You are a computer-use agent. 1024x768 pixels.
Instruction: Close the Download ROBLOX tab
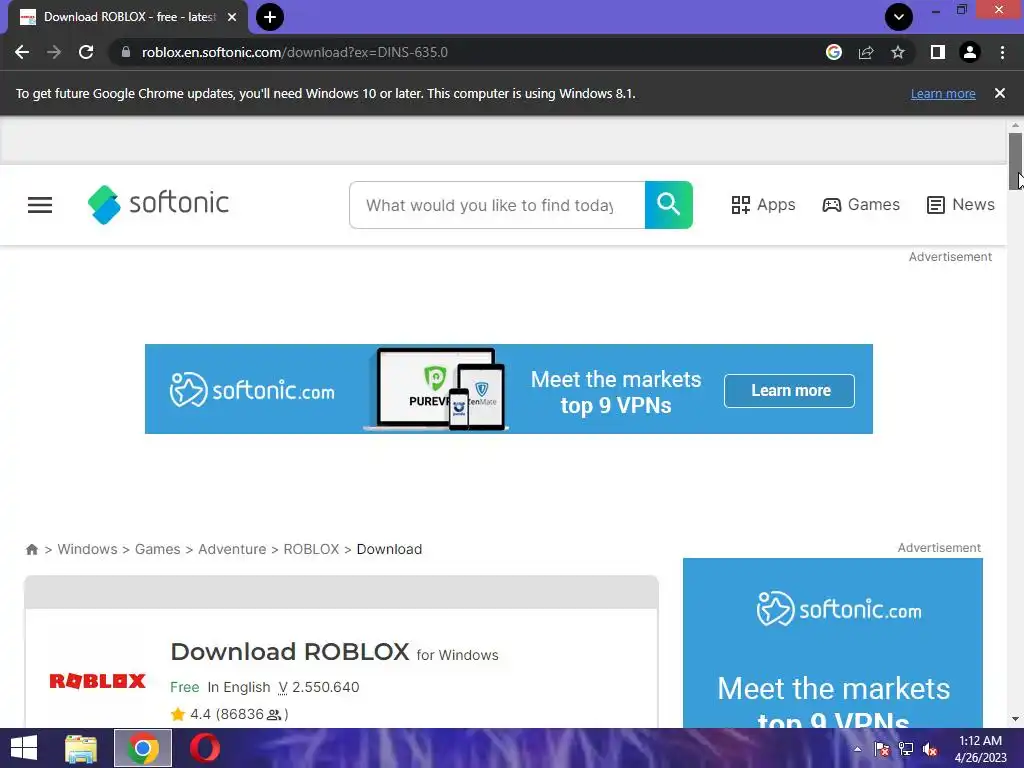(x=232, y=17)
